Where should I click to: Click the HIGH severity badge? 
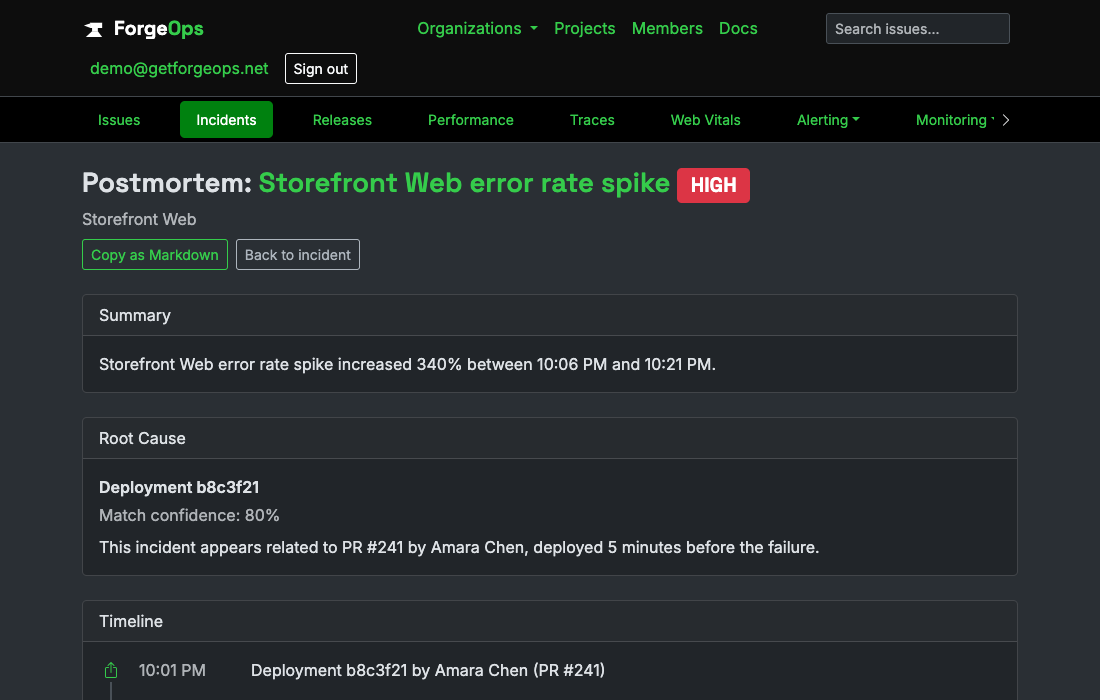point(713,185)
